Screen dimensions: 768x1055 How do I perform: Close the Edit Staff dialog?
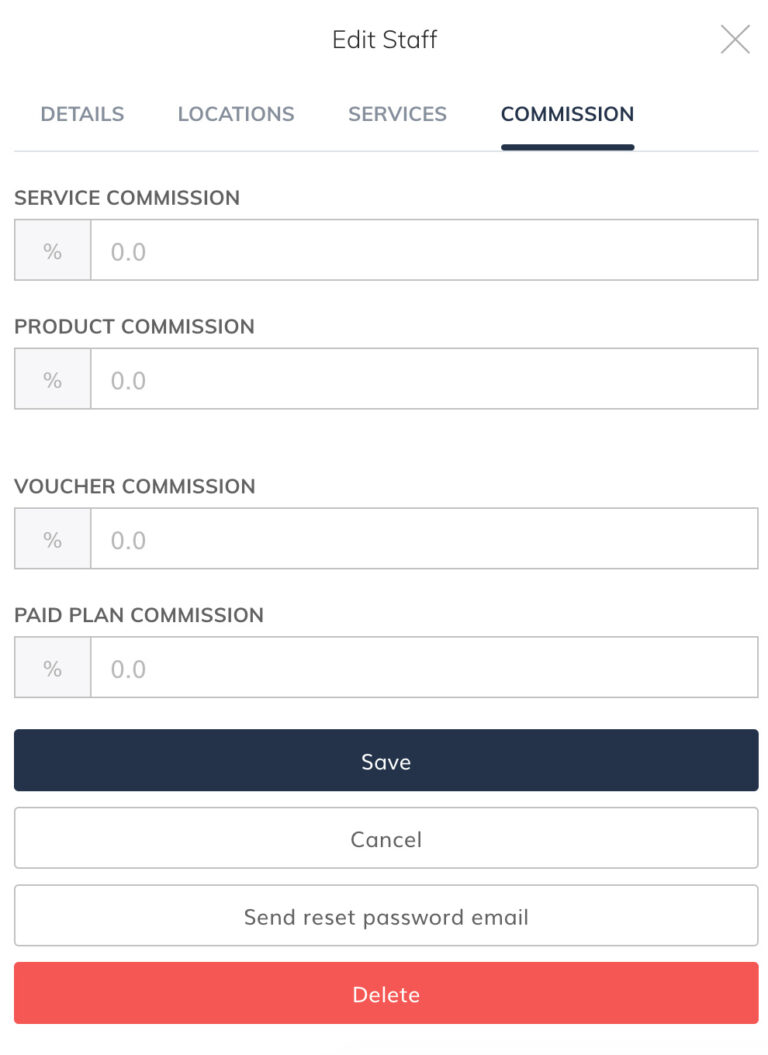[x=735, y=39]
